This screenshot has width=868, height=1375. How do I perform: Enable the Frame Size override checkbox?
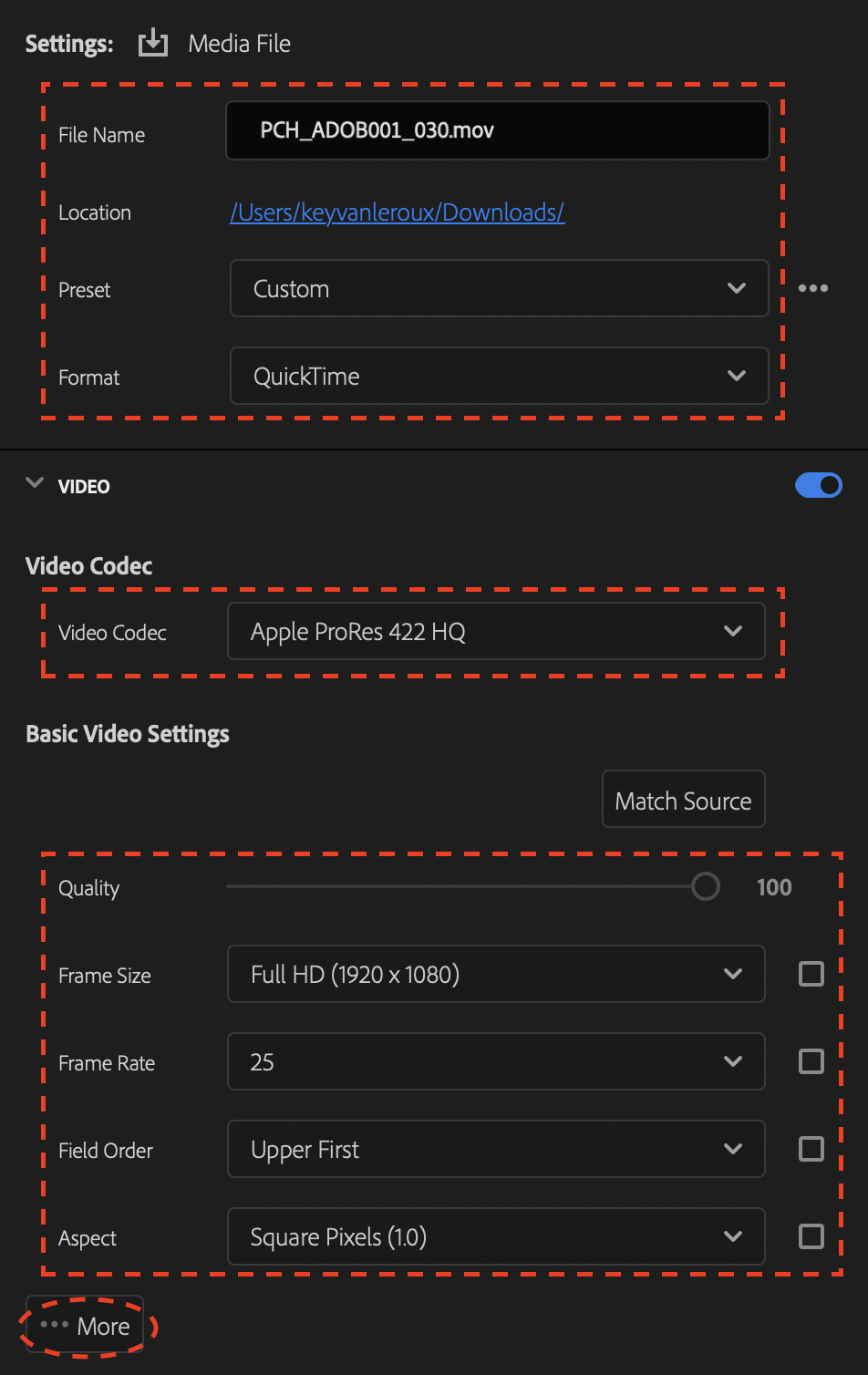pos(810,974)
